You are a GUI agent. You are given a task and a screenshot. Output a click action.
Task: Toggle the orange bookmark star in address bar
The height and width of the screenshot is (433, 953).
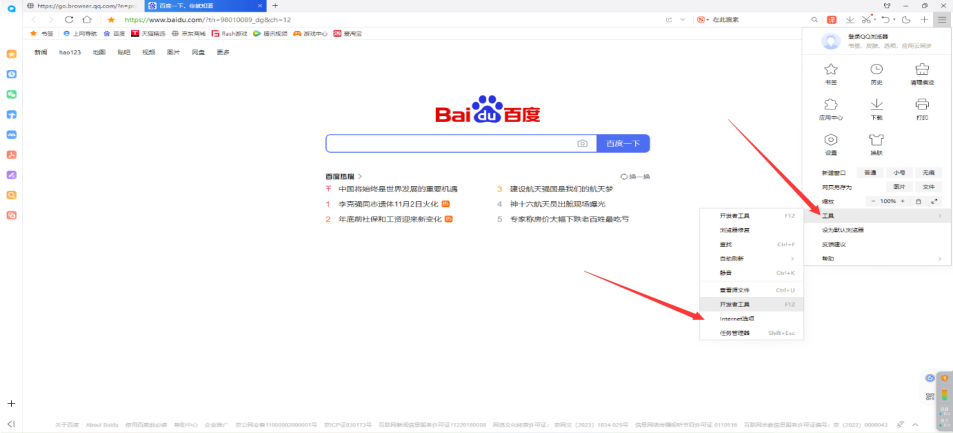pyautogui.click(x=111, y=19)
